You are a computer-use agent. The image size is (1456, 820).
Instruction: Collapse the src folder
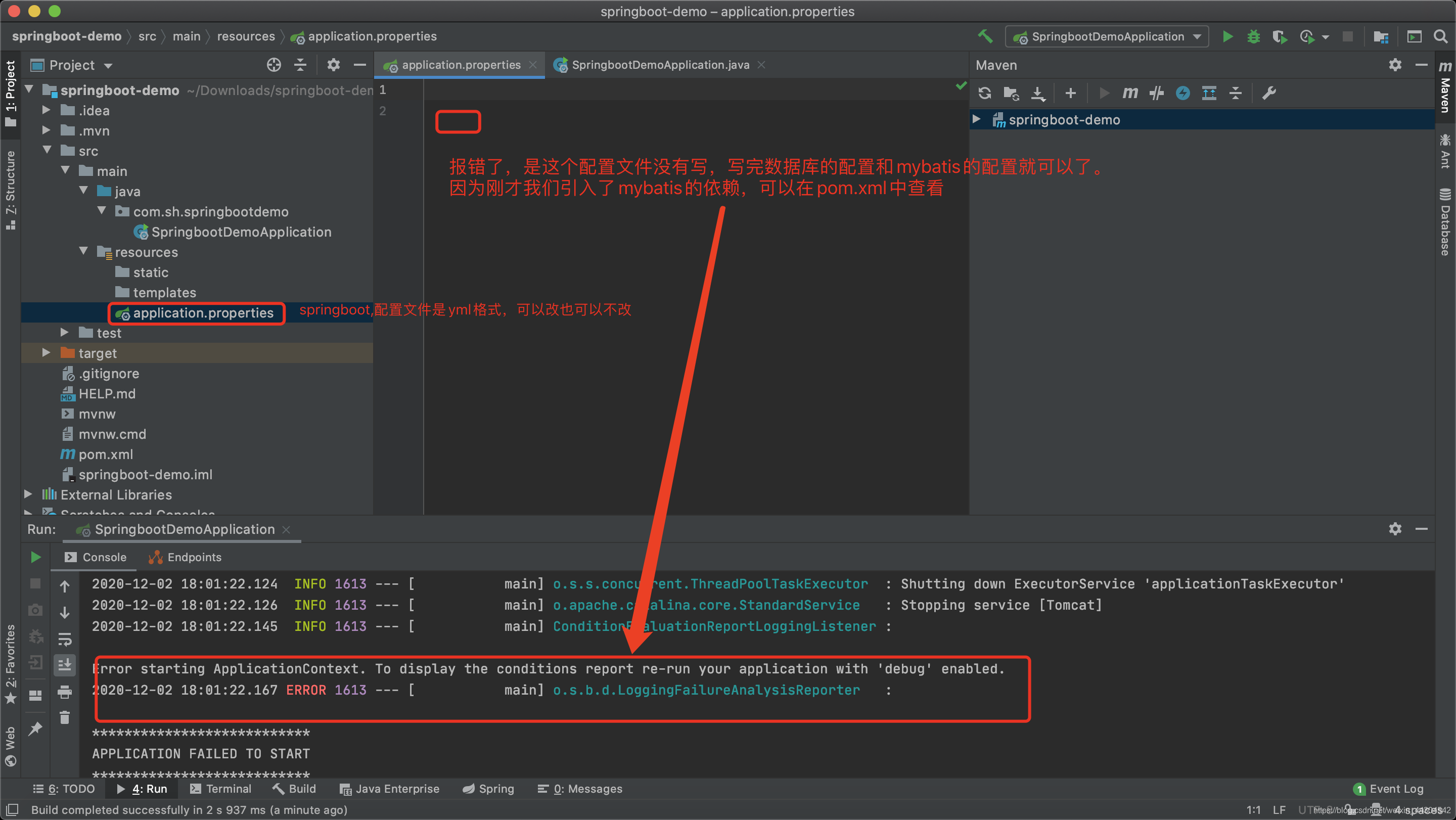tap(47, 150)
